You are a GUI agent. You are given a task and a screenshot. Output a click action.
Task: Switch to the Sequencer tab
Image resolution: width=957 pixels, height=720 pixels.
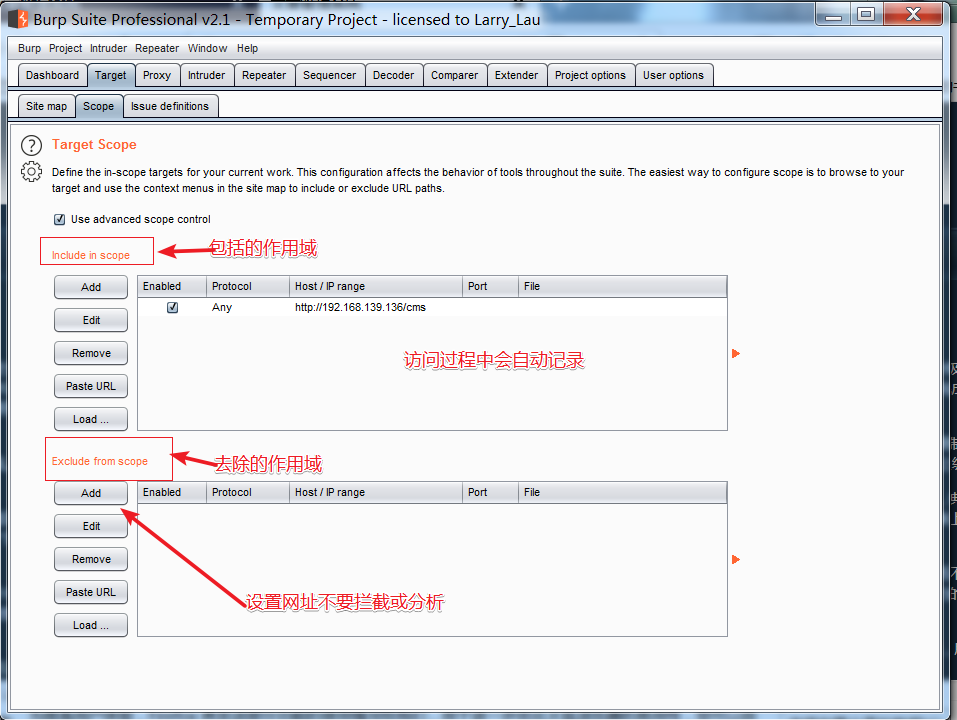coord(330,75)
